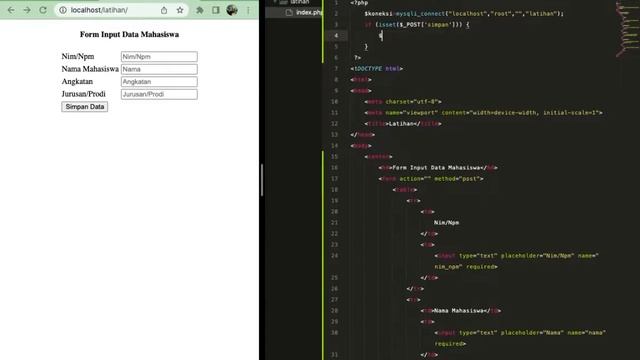Click the meta charset="utf-8" code line

(403, 102)
